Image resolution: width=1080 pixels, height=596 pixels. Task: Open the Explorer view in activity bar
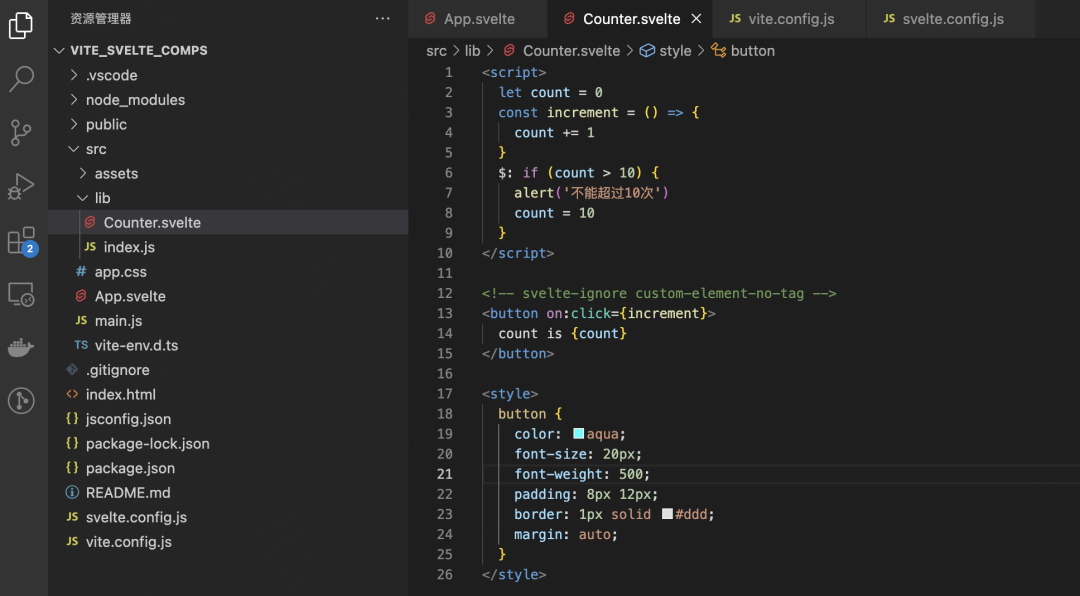coord(21,25)
